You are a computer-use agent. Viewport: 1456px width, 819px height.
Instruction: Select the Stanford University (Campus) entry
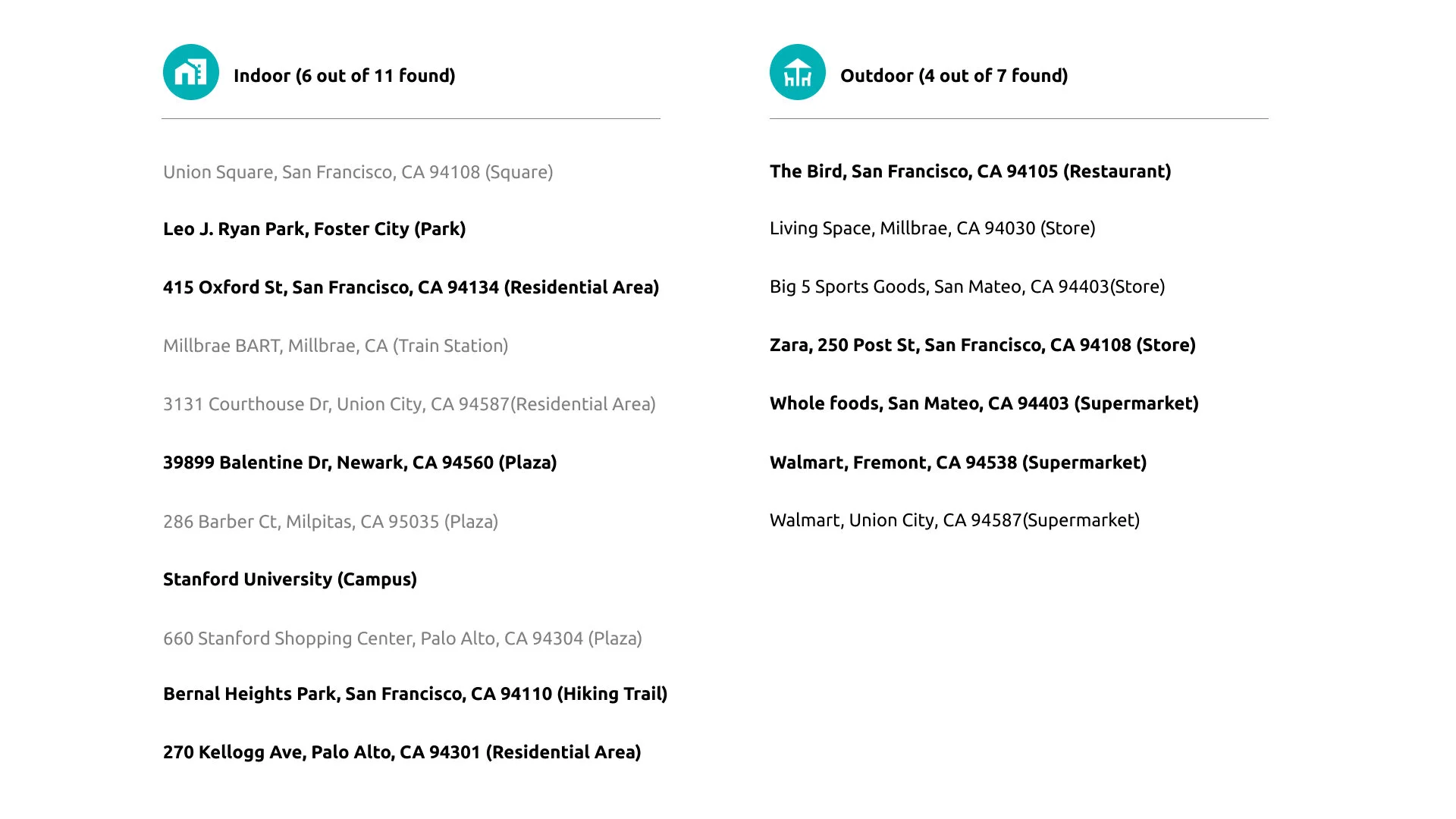(290, 579)
